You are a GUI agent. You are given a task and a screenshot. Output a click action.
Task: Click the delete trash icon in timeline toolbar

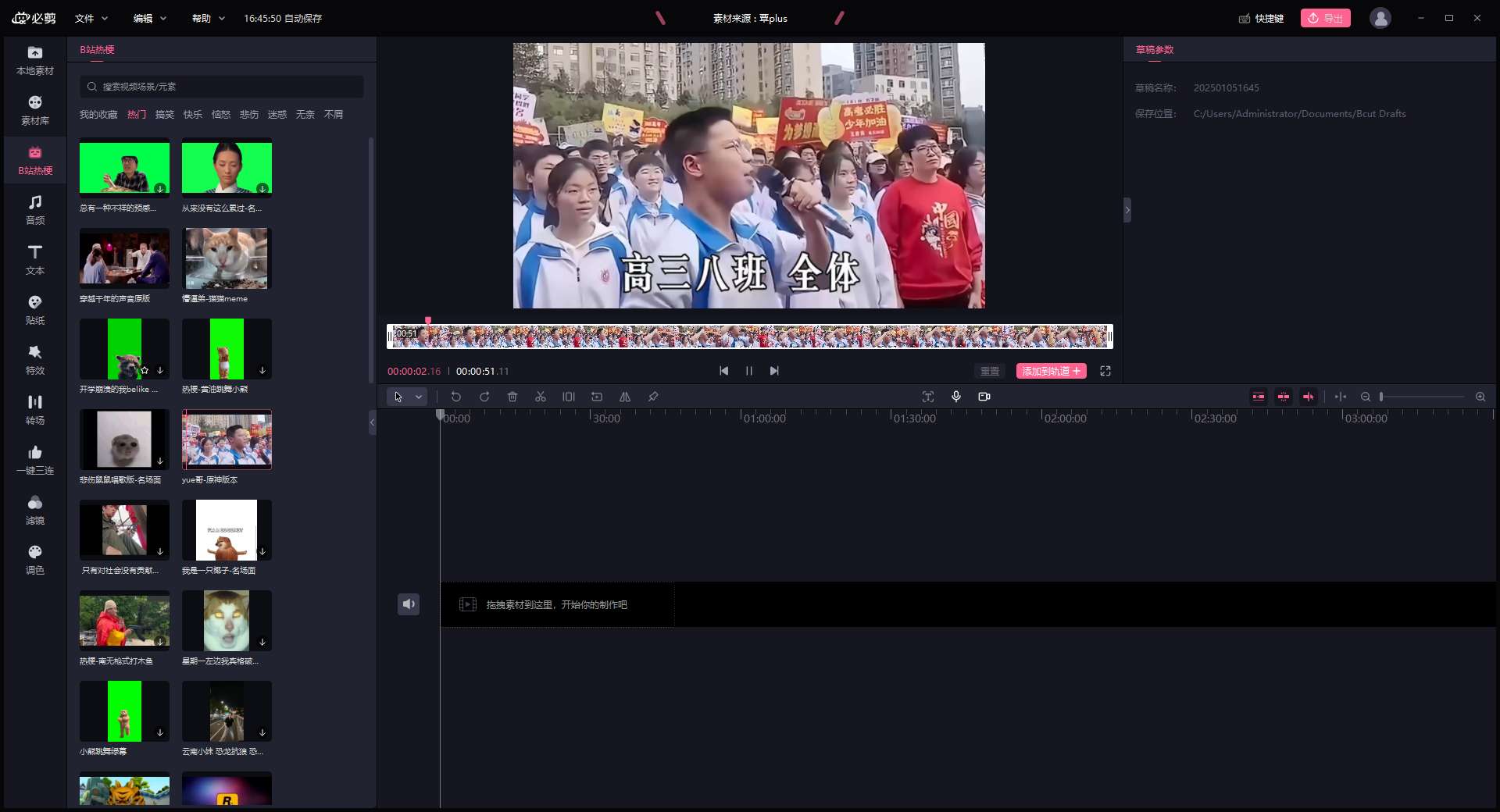[512, 397]
